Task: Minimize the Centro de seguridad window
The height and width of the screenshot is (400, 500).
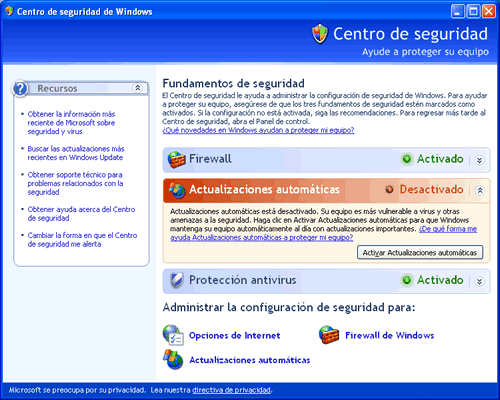Action: [458, 11]
